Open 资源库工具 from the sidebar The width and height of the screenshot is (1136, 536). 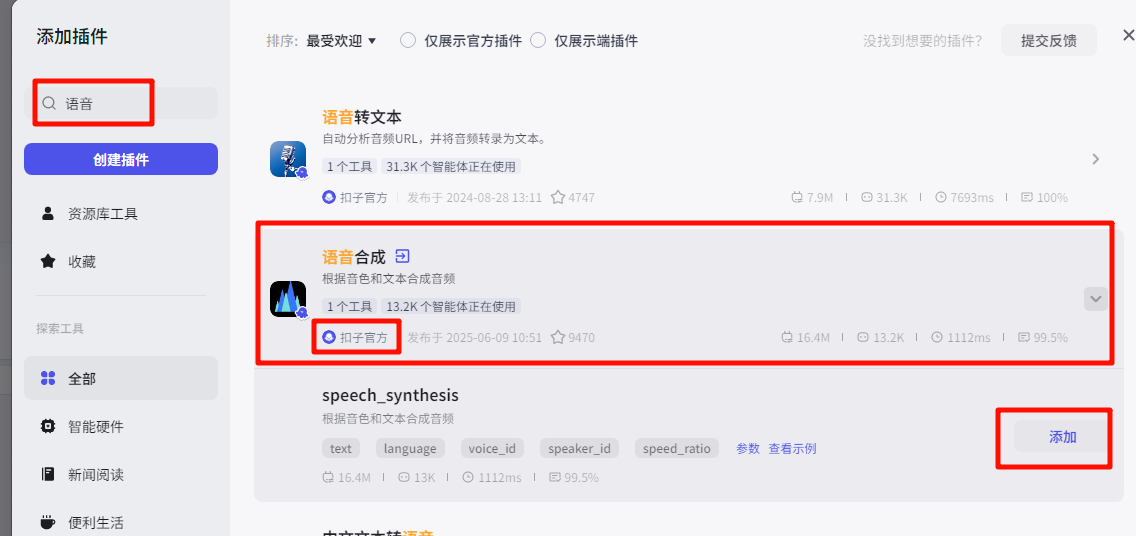pos(102,213)
